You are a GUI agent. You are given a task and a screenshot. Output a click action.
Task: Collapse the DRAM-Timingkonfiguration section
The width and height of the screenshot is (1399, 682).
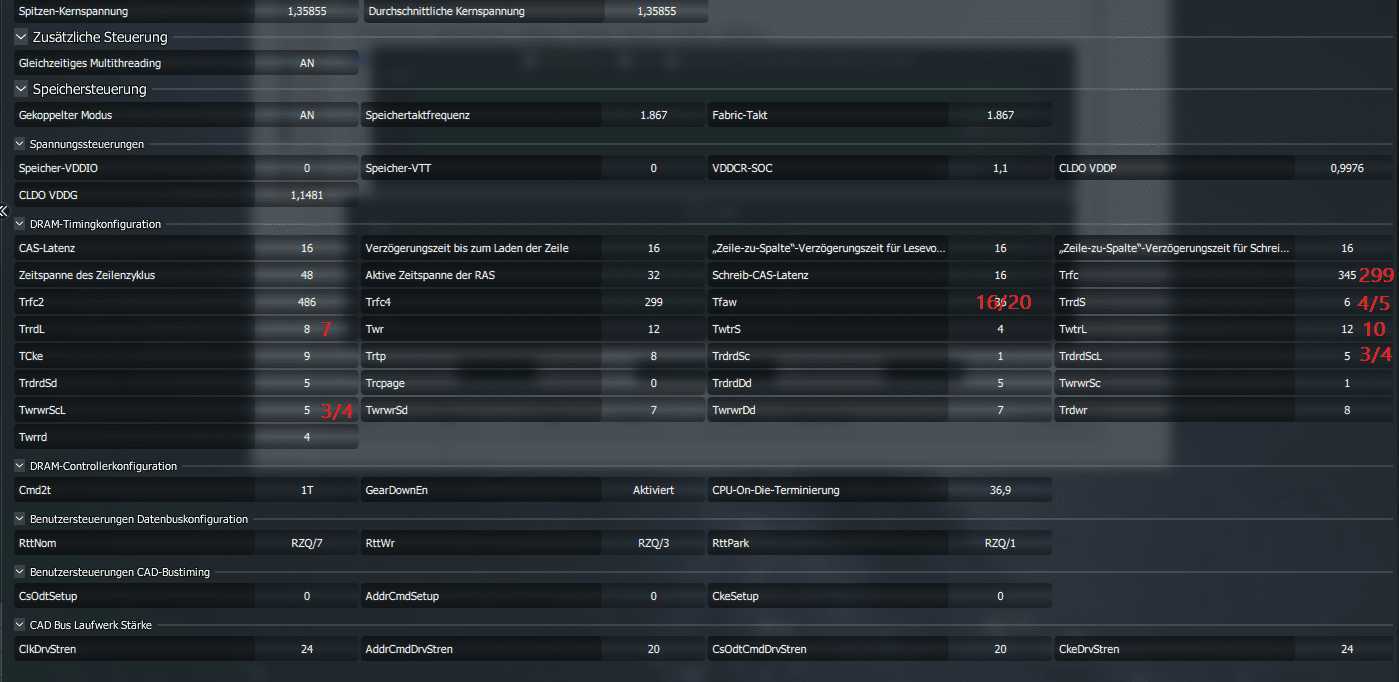point(20,224)
